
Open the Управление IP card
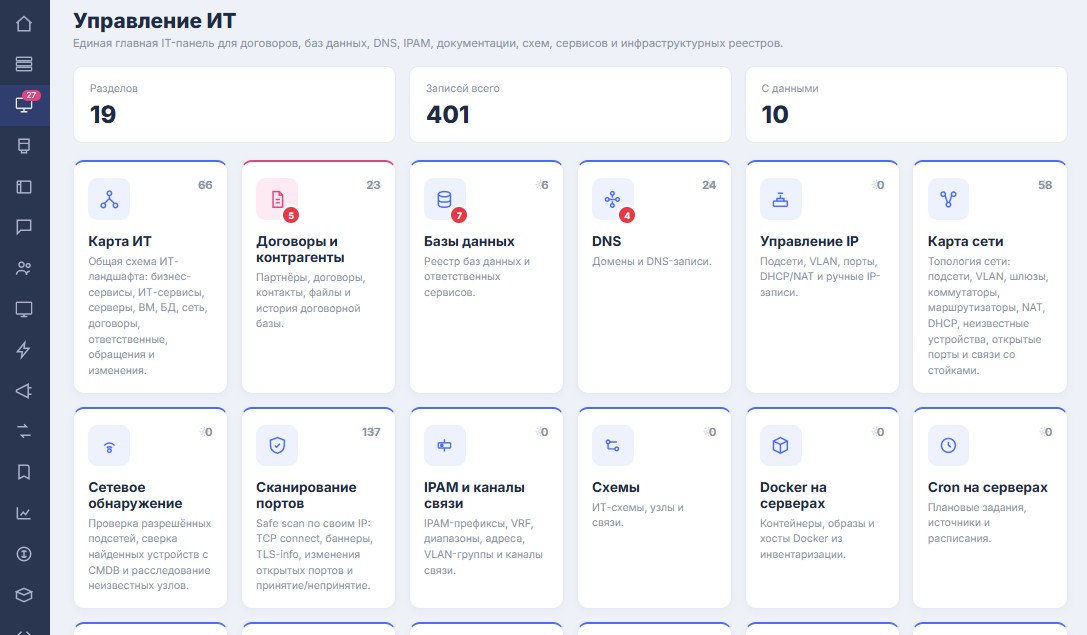click(x=822, y=277)
